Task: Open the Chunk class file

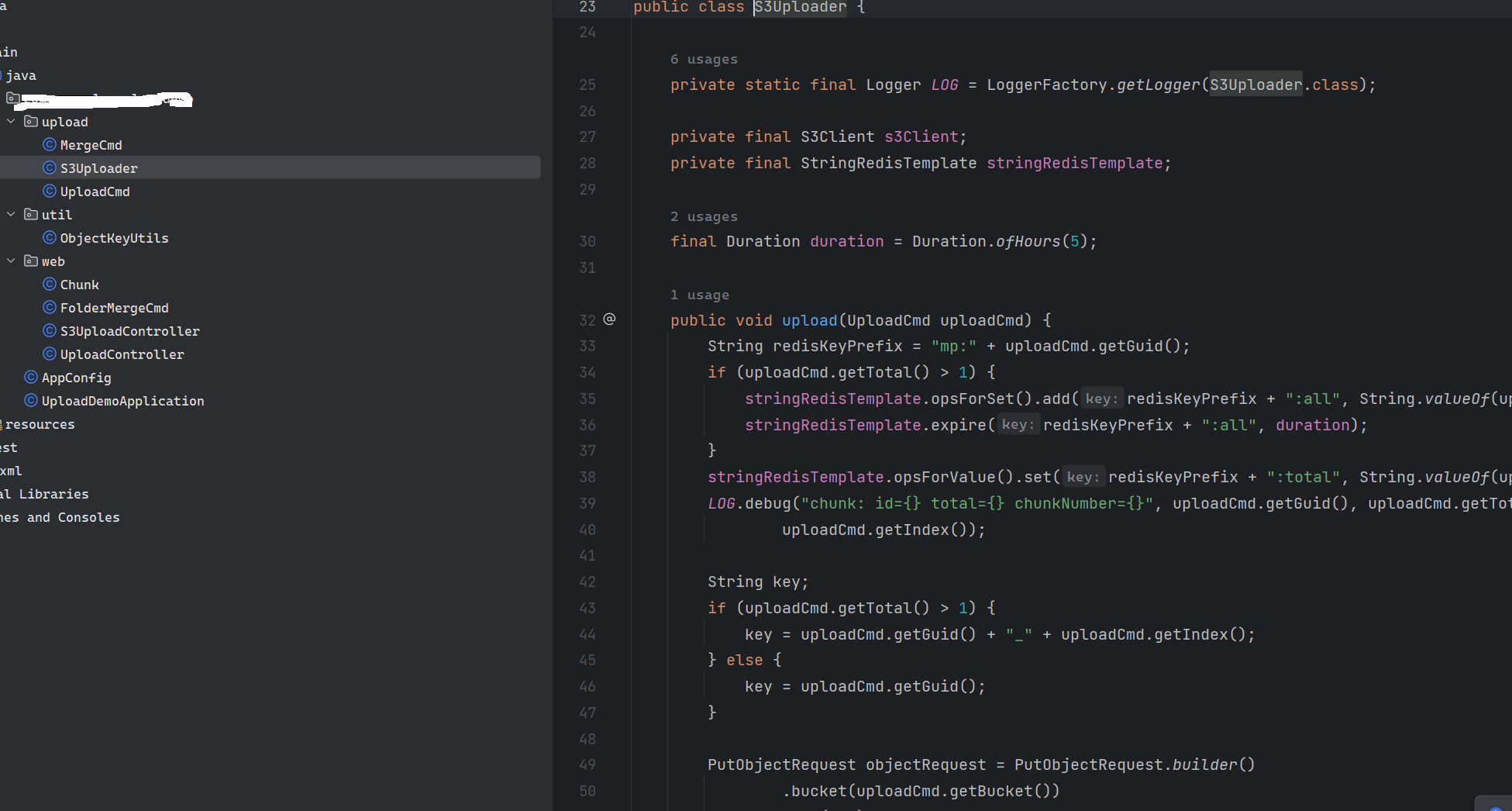Action: (x=79, y=285)
